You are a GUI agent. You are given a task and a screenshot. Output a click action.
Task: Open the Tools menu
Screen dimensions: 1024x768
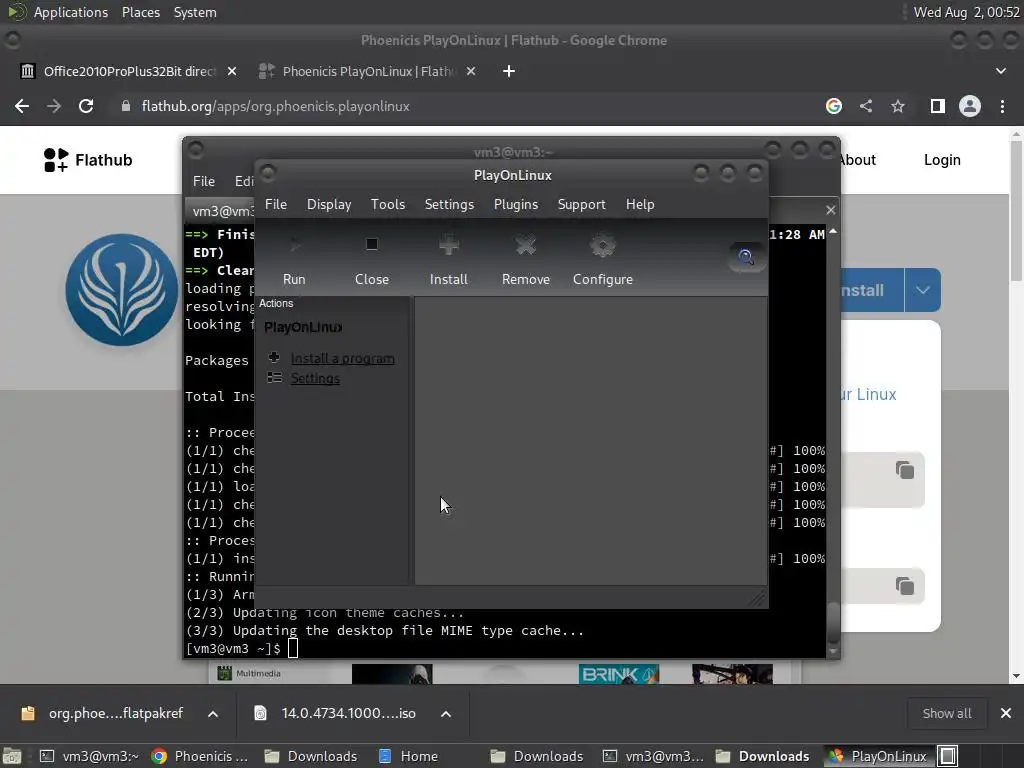coord(388,204)
